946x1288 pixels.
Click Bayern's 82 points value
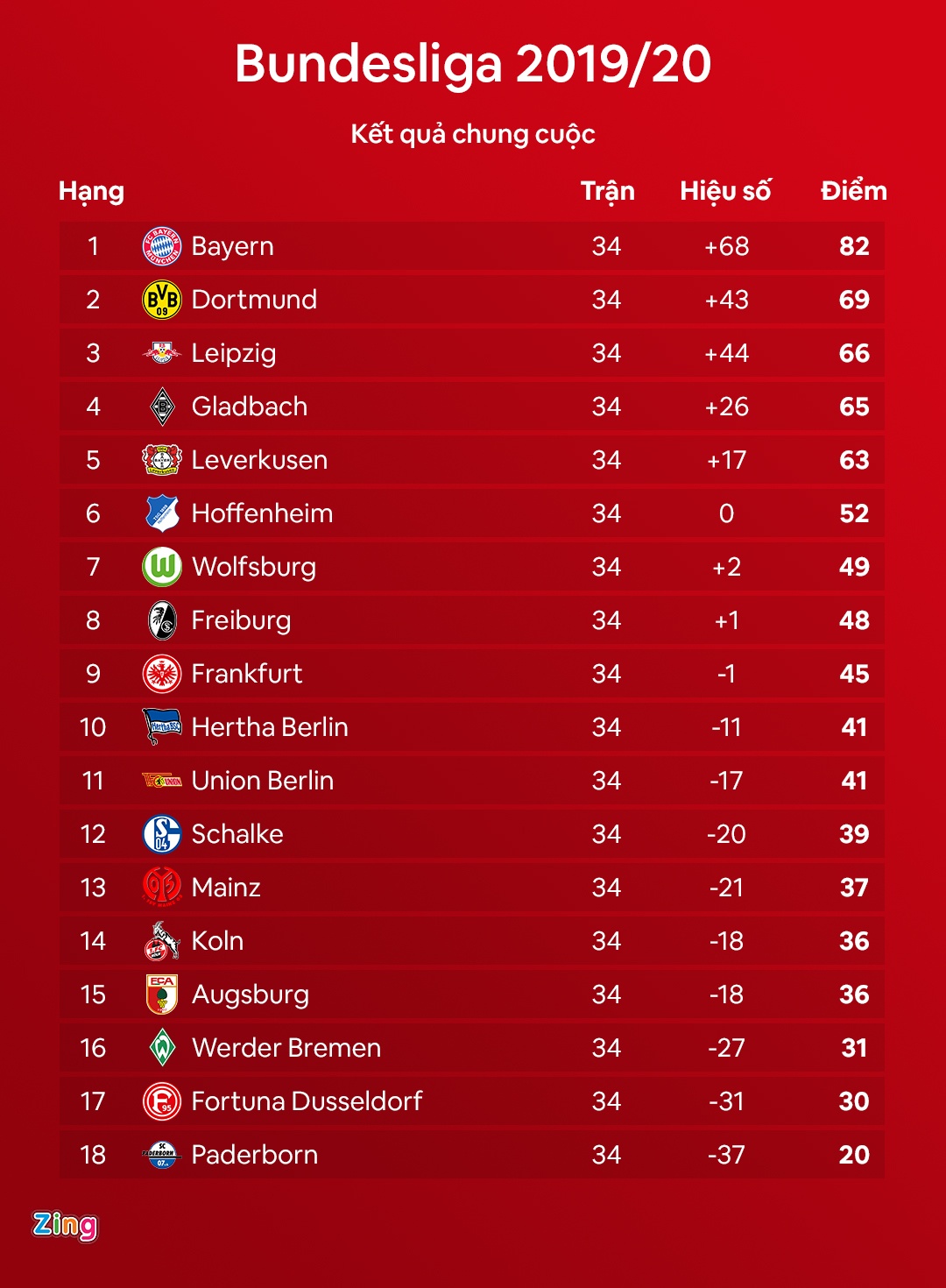(x=854, y=246)
